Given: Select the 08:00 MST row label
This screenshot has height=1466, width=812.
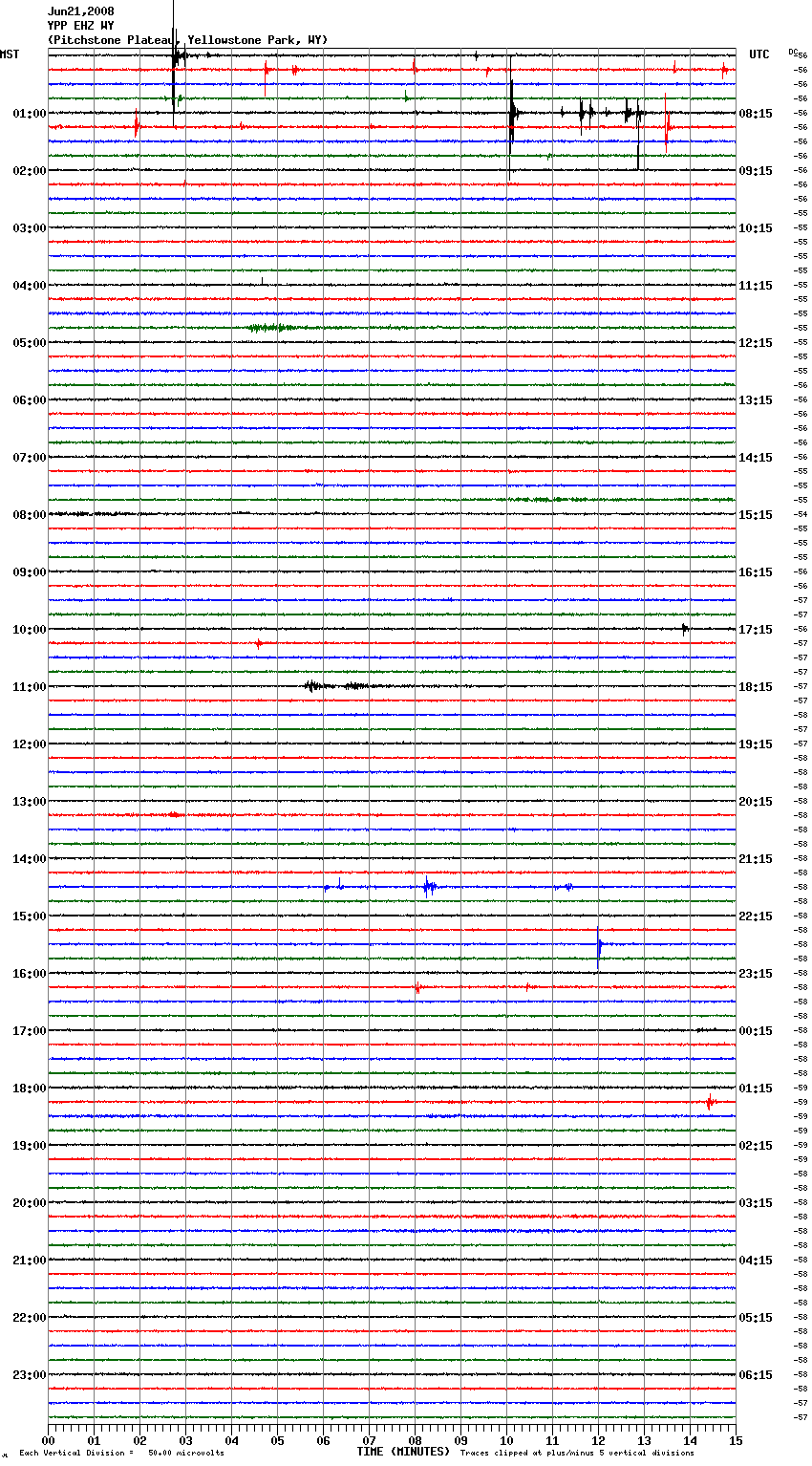Looking at the screenshot, I should (30, 514).
